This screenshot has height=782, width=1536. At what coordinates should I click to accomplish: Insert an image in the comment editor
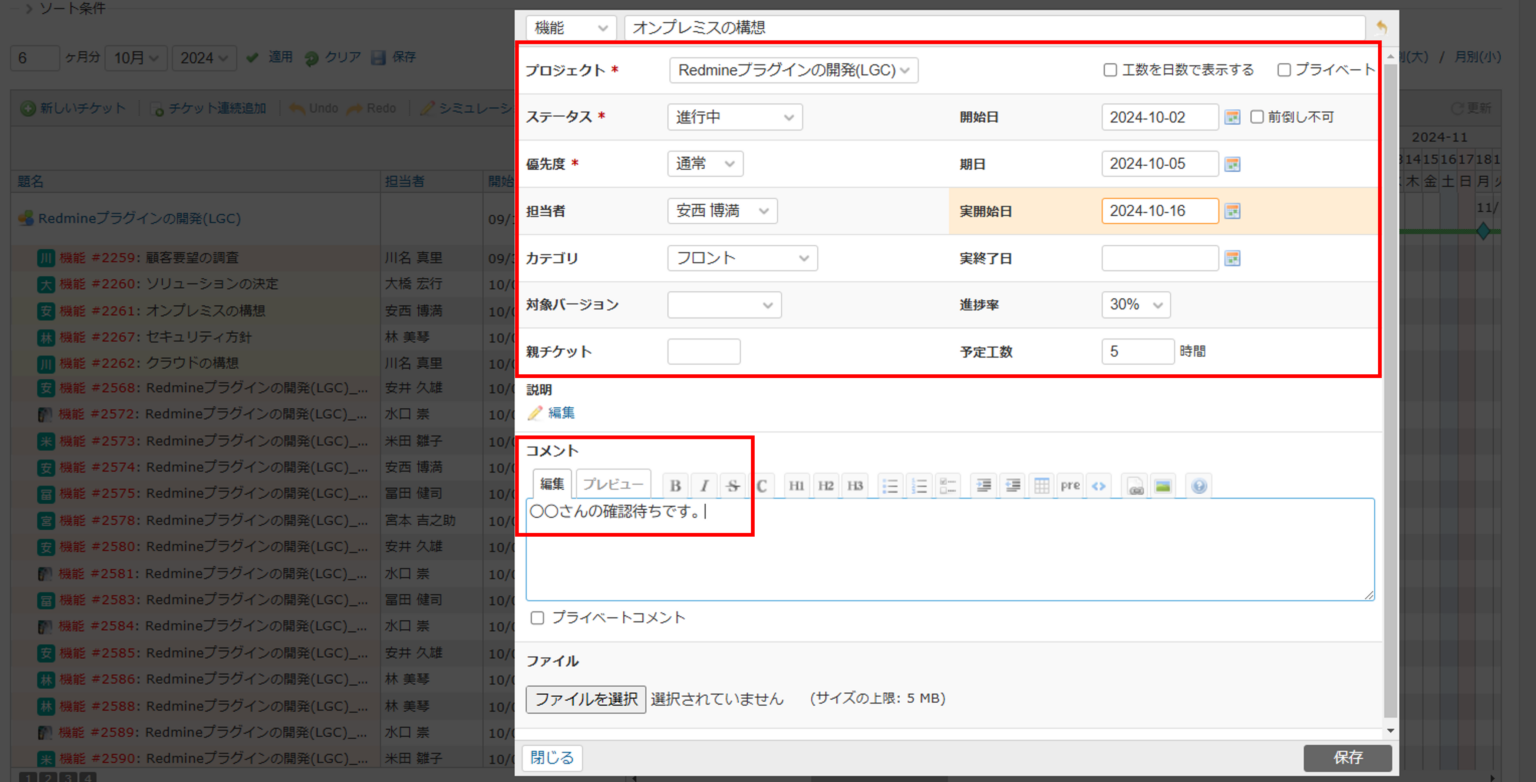click(1164, 485)
